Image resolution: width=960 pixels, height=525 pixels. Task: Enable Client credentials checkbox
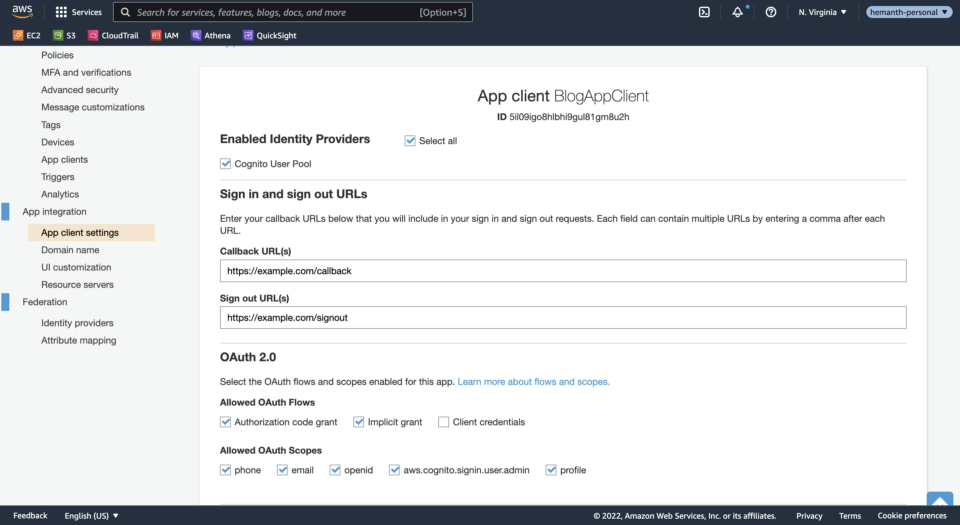coord(443,422)
